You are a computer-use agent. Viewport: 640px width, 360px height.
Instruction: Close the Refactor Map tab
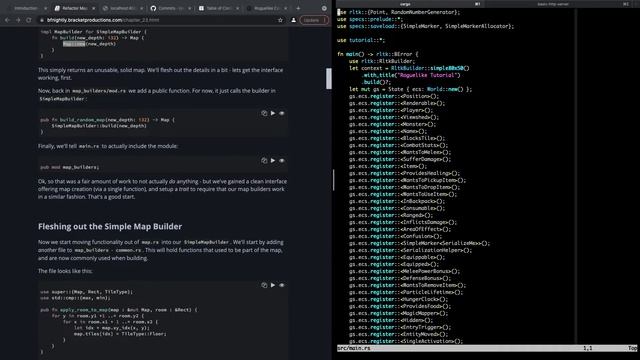point(93,8)
